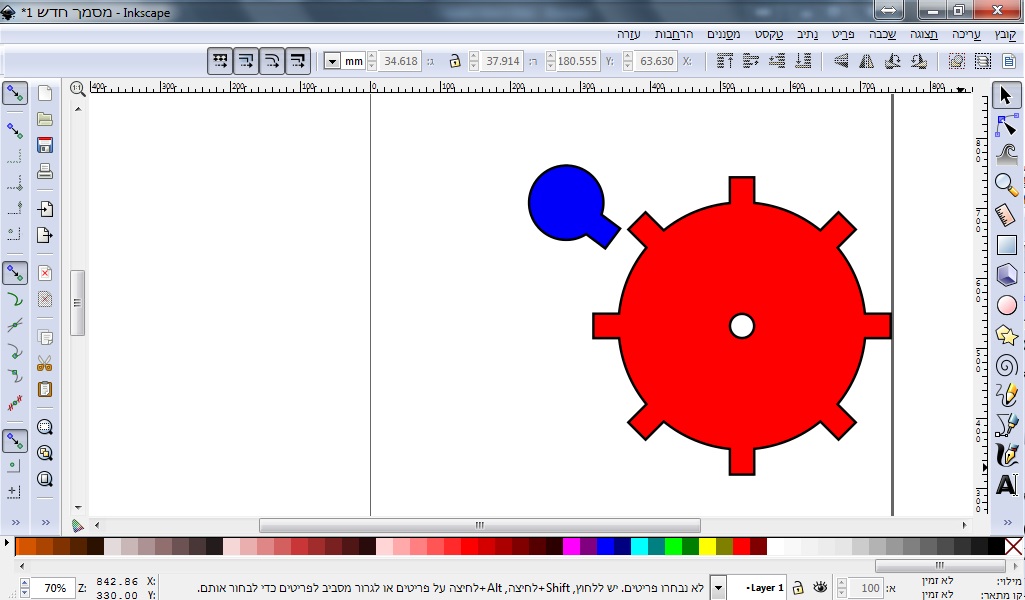Select the Star and polygon tool

click(1006, 335)
